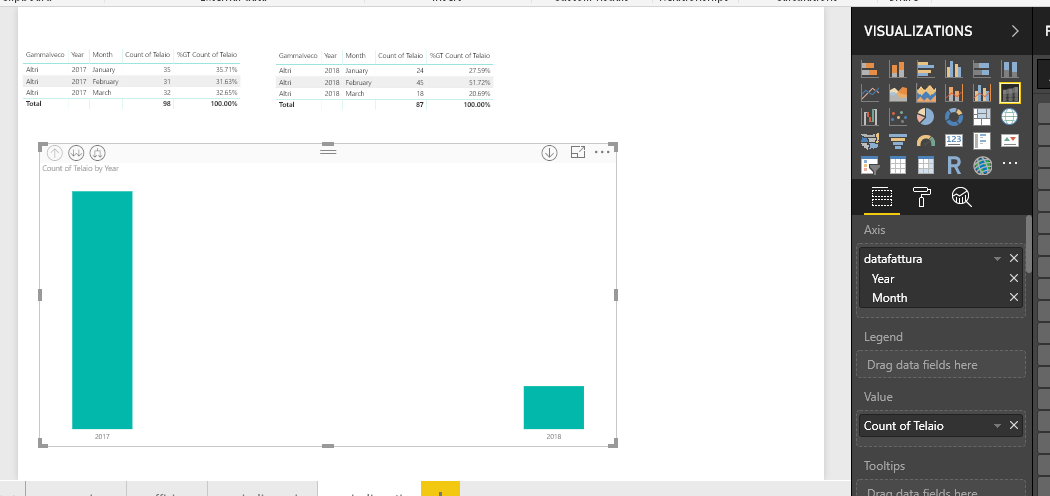Toggle drill down mode on chart
Viewport: 1050px width, 496px height.
(549, 153)
